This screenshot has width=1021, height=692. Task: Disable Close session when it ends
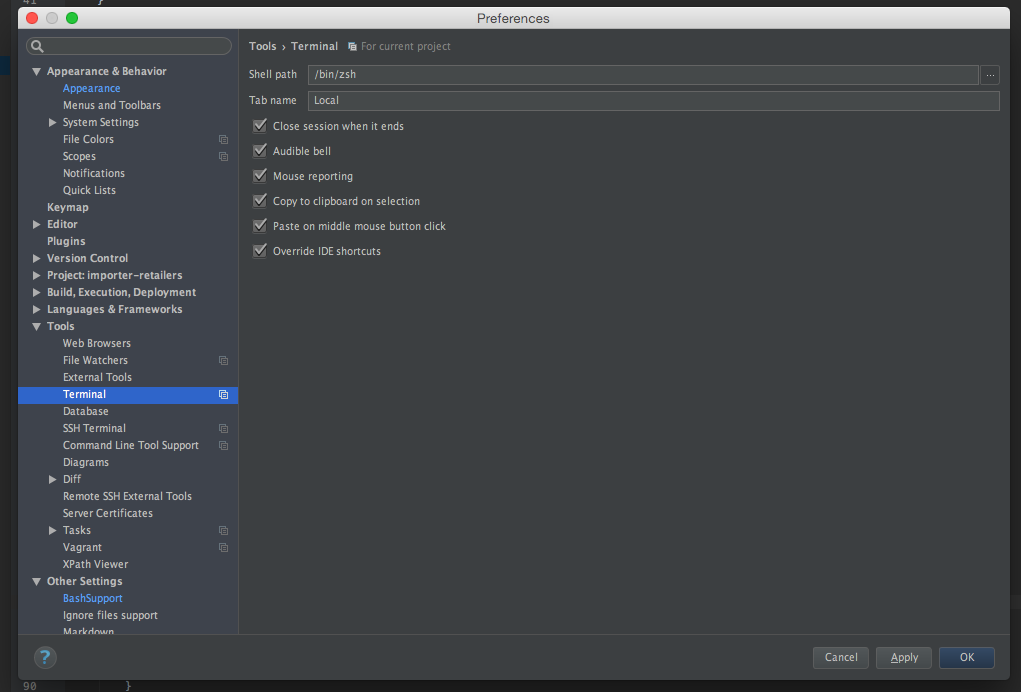point(260,126)
